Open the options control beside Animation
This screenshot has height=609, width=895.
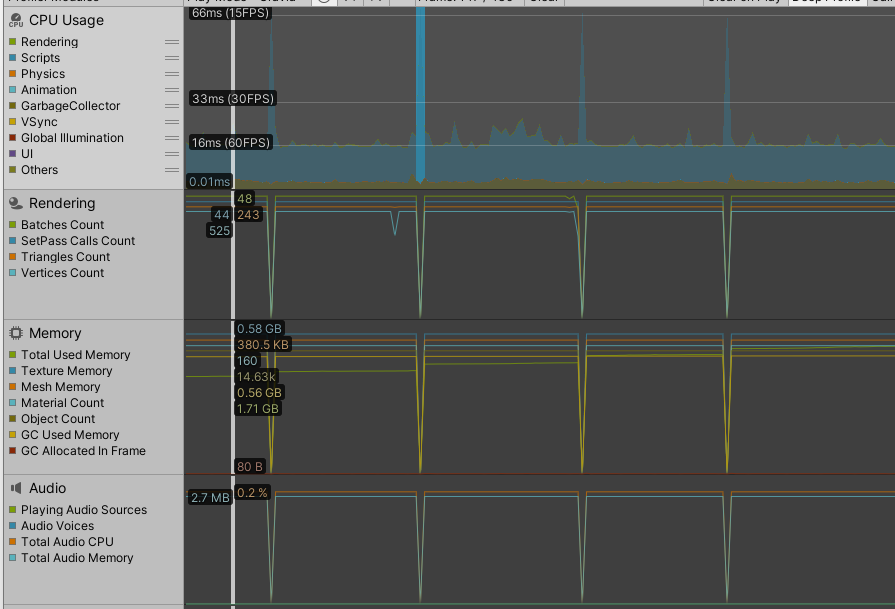(172, 89)
